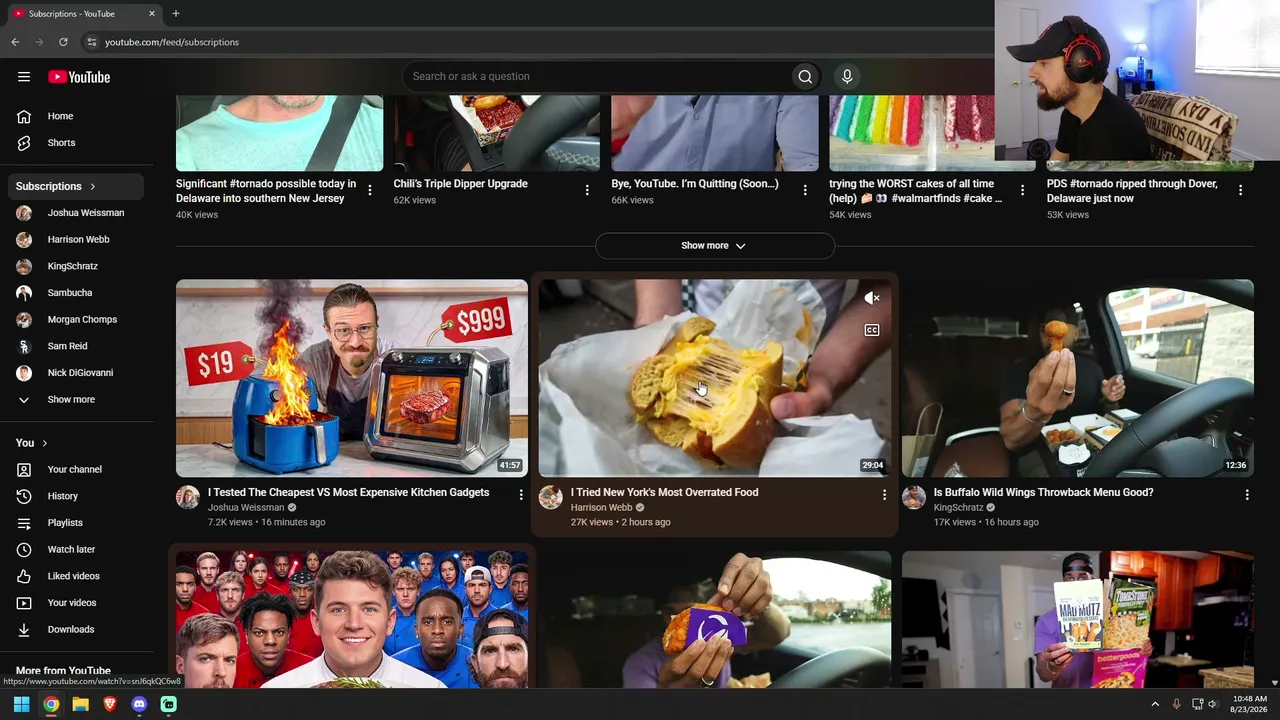
Task: Open Harrison Webb in sidebar subscriptions
Action: tap(76, 240)
